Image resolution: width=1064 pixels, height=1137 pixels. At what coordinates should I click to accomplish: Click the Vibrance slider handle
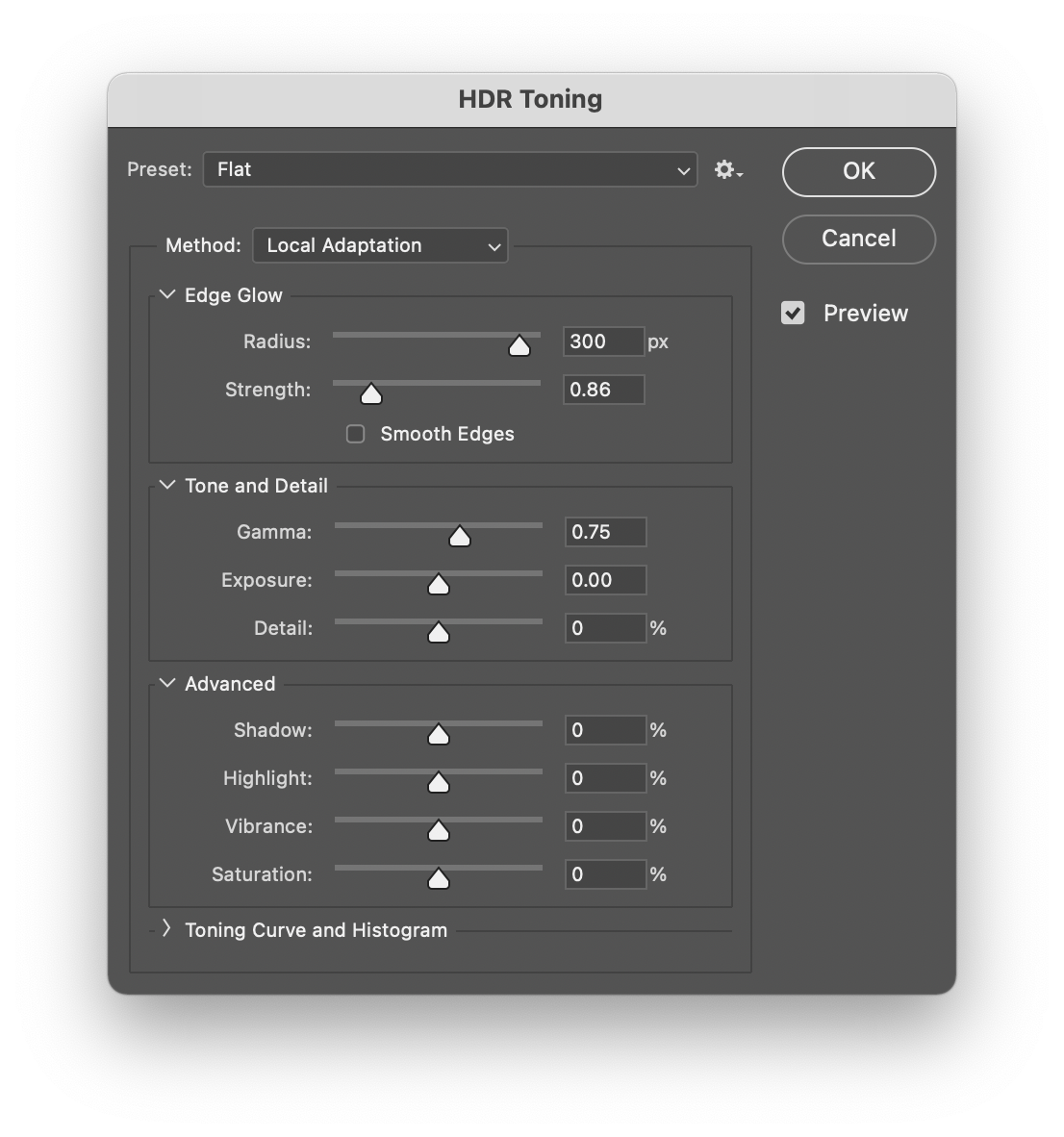(x=439, y=830)
